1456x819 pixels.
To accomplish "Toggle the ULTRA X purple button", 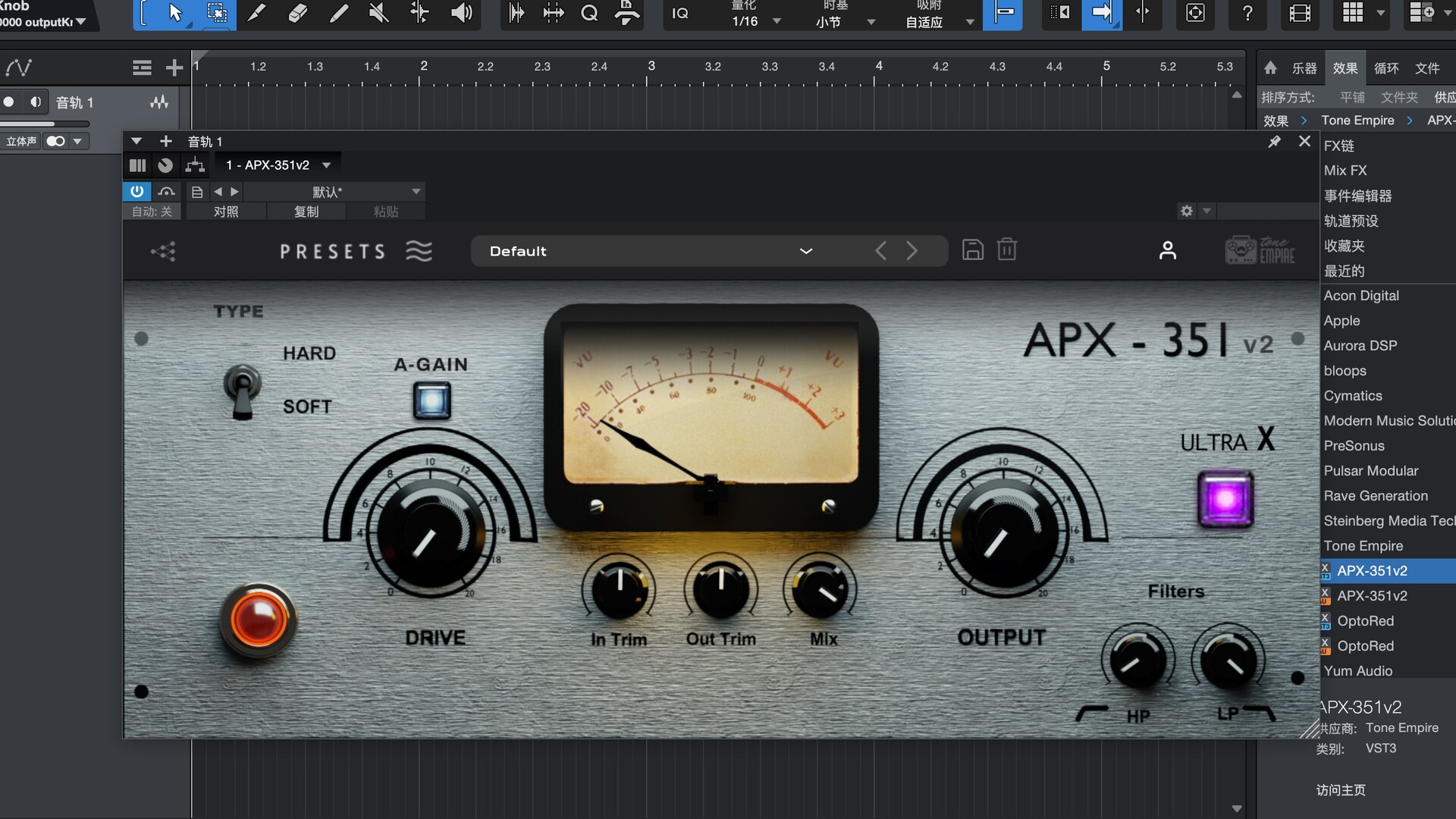I will click(x=1225, y=500).
